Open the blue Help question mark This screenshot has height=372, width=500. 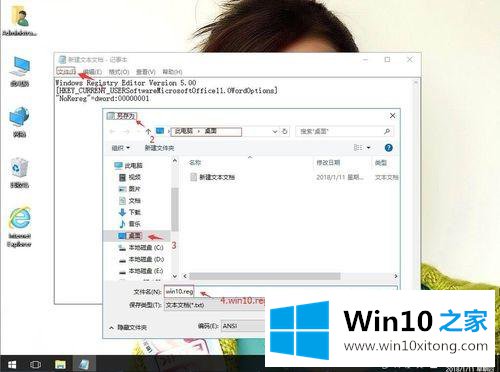(x=388, y=148)
